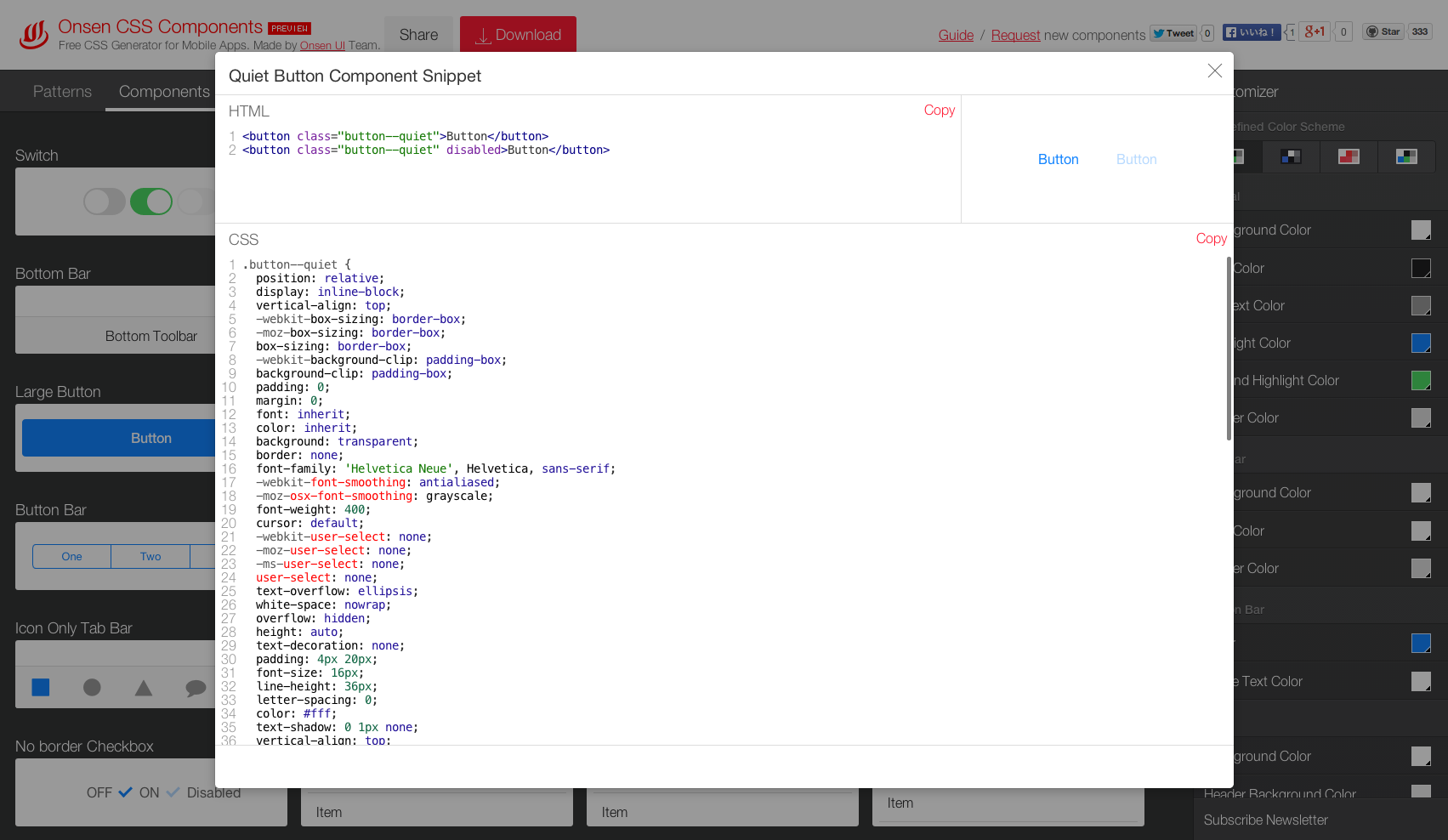Image resolution: width=1448 pixels, height=840 pixels.
Task: Turn off the green Switch toggle
Action: pyautogui.click(x=151, y=201)
